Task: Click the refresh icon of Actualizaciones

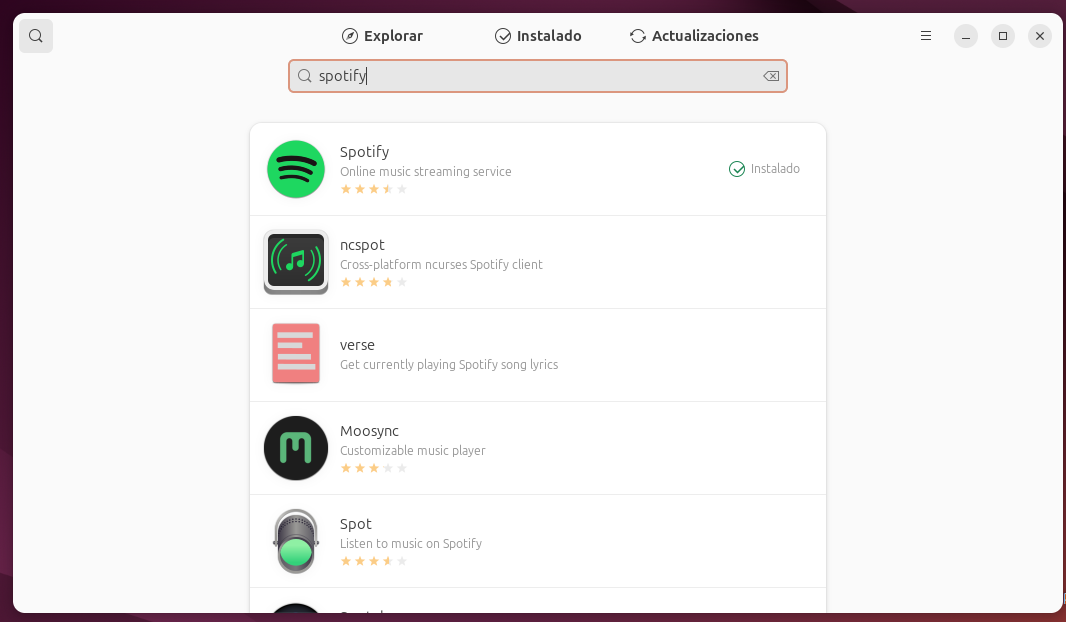Action: coord(638,36)
